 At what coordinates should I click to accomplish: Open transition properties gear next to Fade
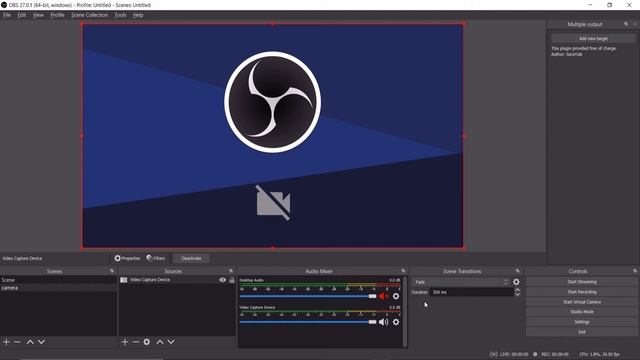(x=516, y=282)
